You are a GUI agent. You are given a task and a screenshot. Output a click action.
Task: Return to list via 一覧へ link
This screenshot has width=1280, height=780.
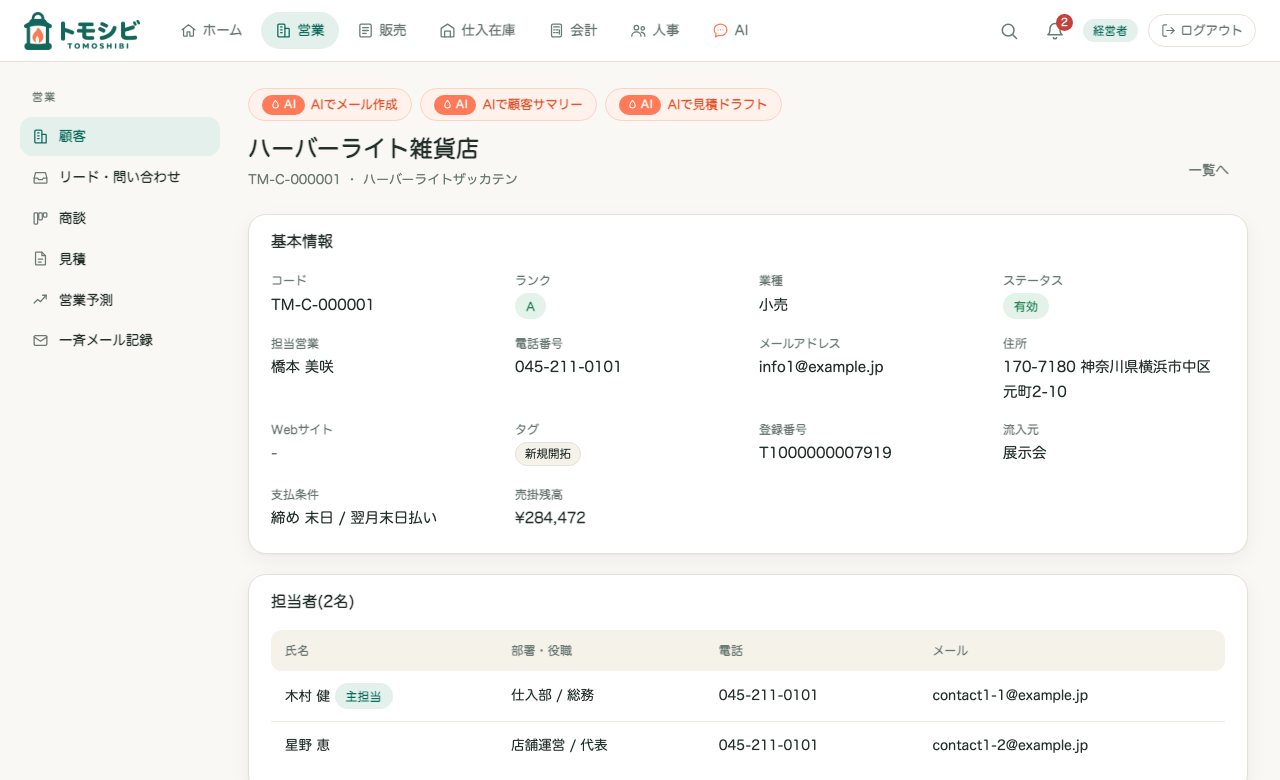point(1208,170)
